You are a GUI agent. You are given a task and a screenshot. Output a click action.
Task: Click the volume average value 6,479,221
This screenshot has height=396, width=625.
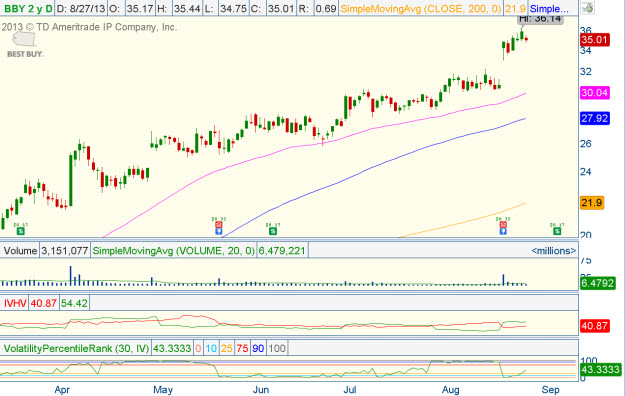point(282,251)
